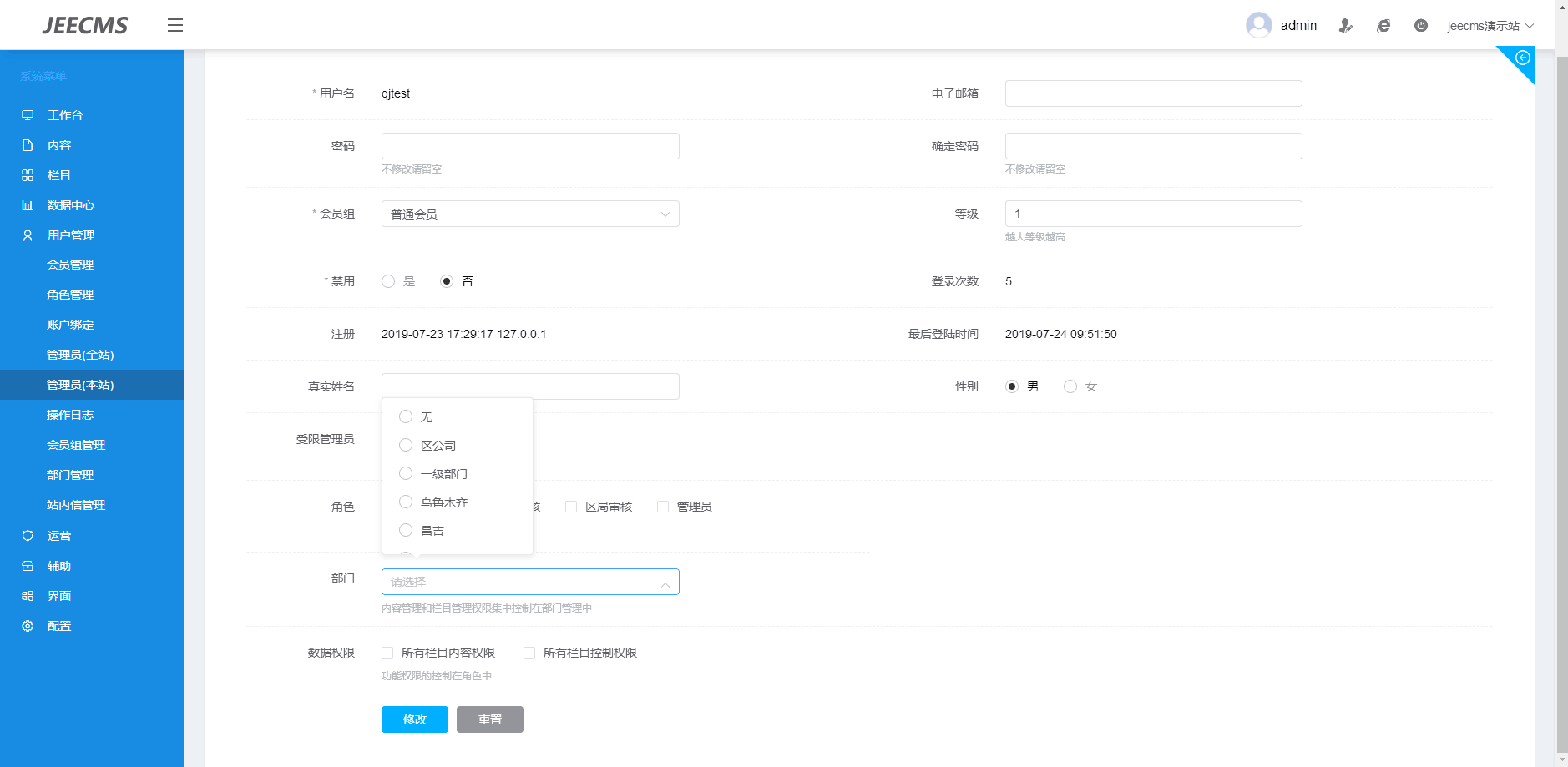Click the 运营 shield icon
The image size is (1568, 767).
pyautogui.click(x=28, y=536)
